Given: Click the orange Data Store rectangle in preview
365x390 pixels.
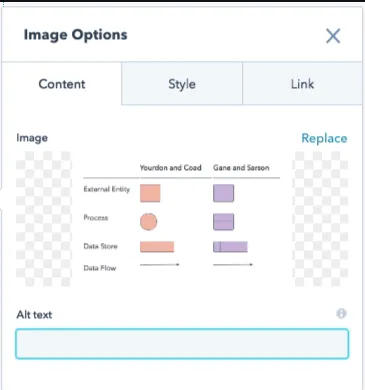Looking at the screenshot, I should click(x=157, y=247).
